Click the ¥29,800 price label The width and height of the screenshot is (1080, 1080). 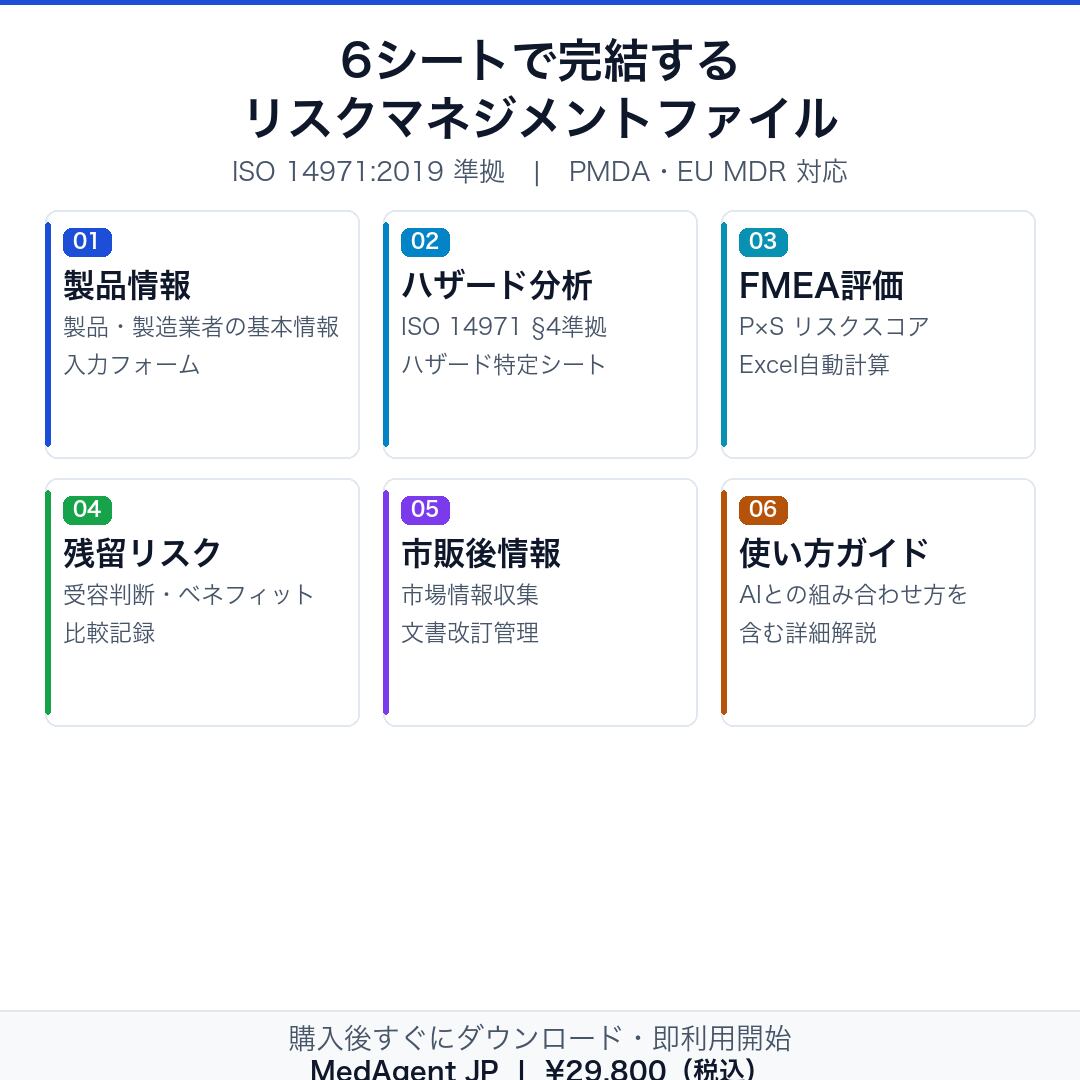606,1070
